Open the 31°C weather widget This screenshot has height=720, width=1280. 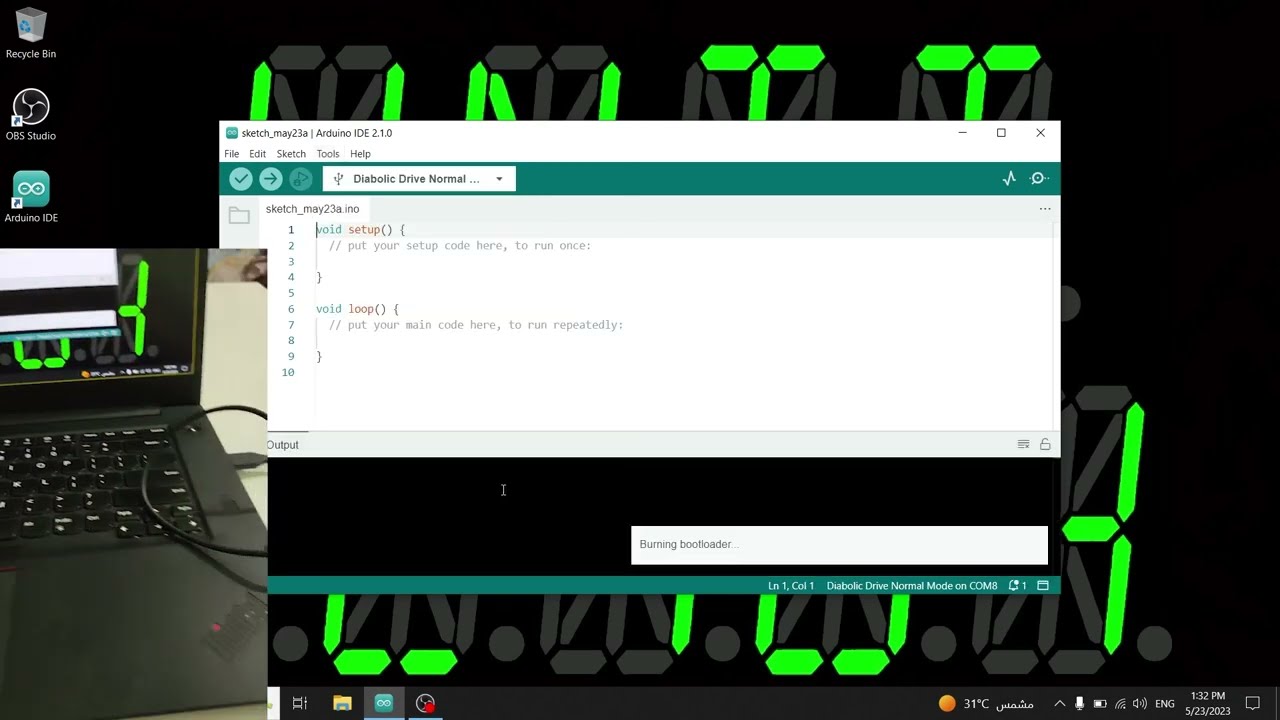986,704
